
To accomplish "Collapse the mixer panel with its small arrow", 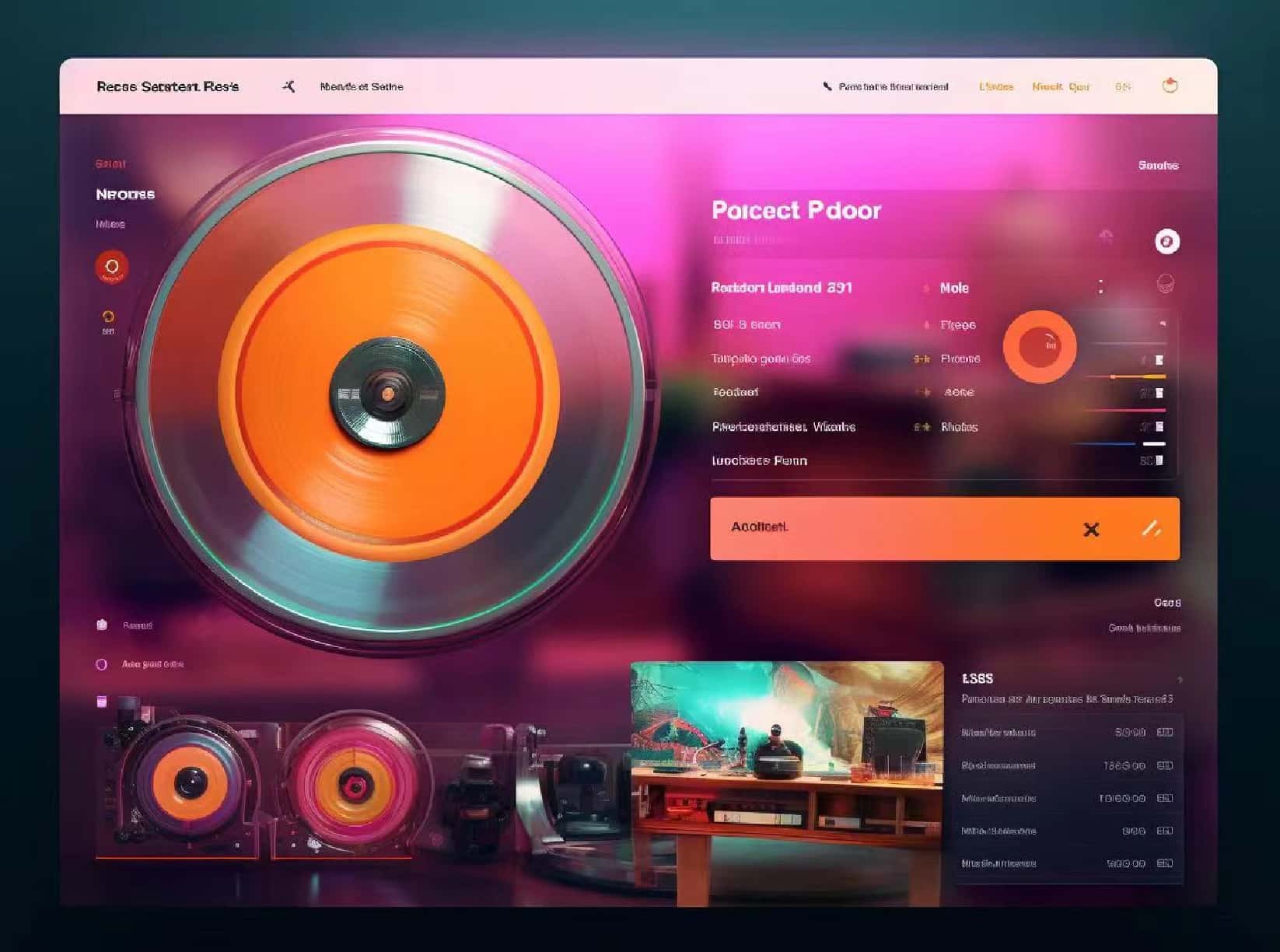I will coord(1163,324).
